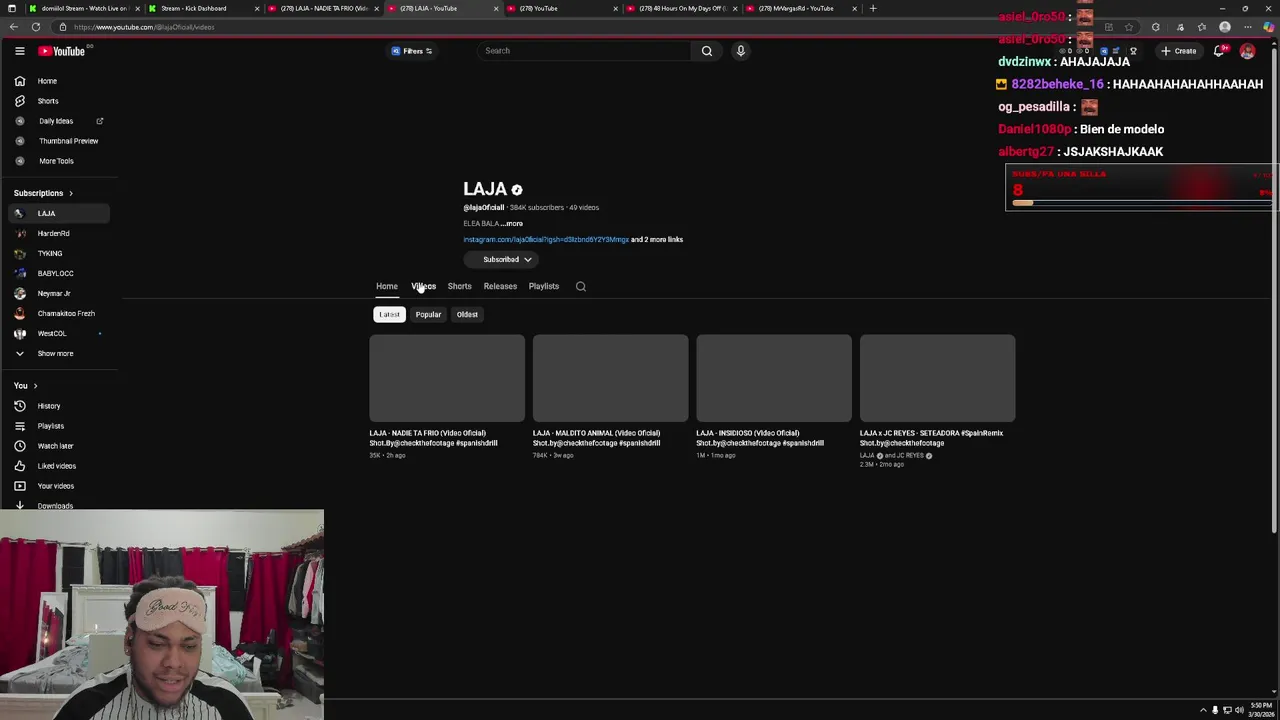Start voice search with the microphone
This screenshot has height=720, width=1280.
[740, 51]
